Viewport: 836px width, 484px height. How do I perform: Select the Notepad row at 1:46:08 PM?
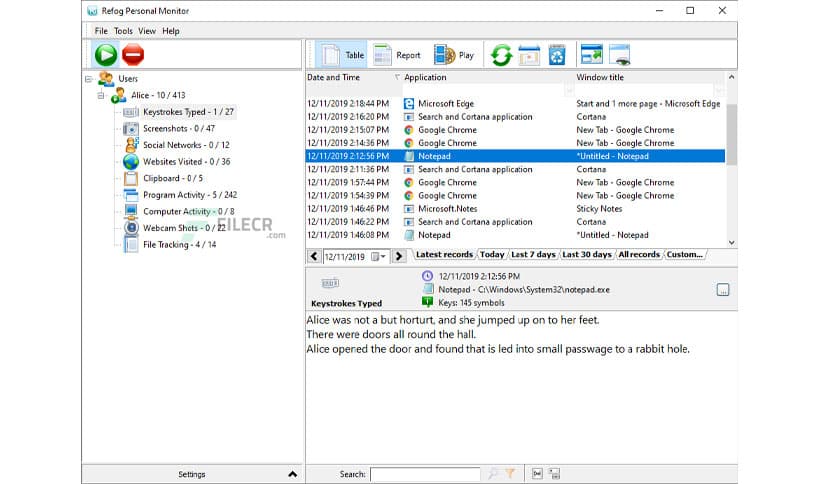tap(515, 235)
